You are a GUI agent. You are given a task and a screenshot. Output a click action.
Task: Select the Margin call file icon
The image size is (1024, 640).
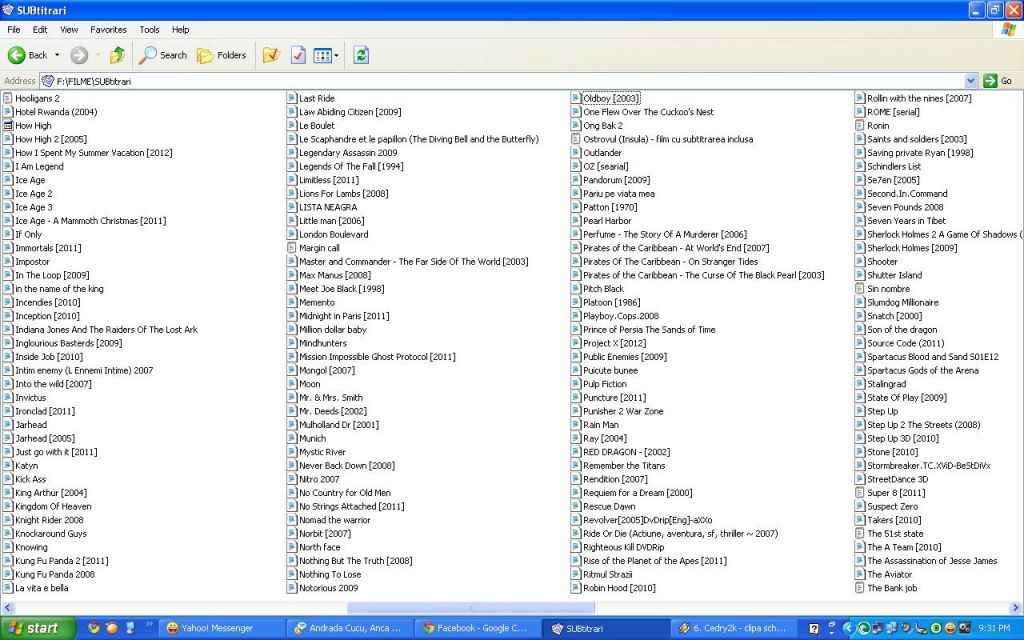tap(292, 248)
